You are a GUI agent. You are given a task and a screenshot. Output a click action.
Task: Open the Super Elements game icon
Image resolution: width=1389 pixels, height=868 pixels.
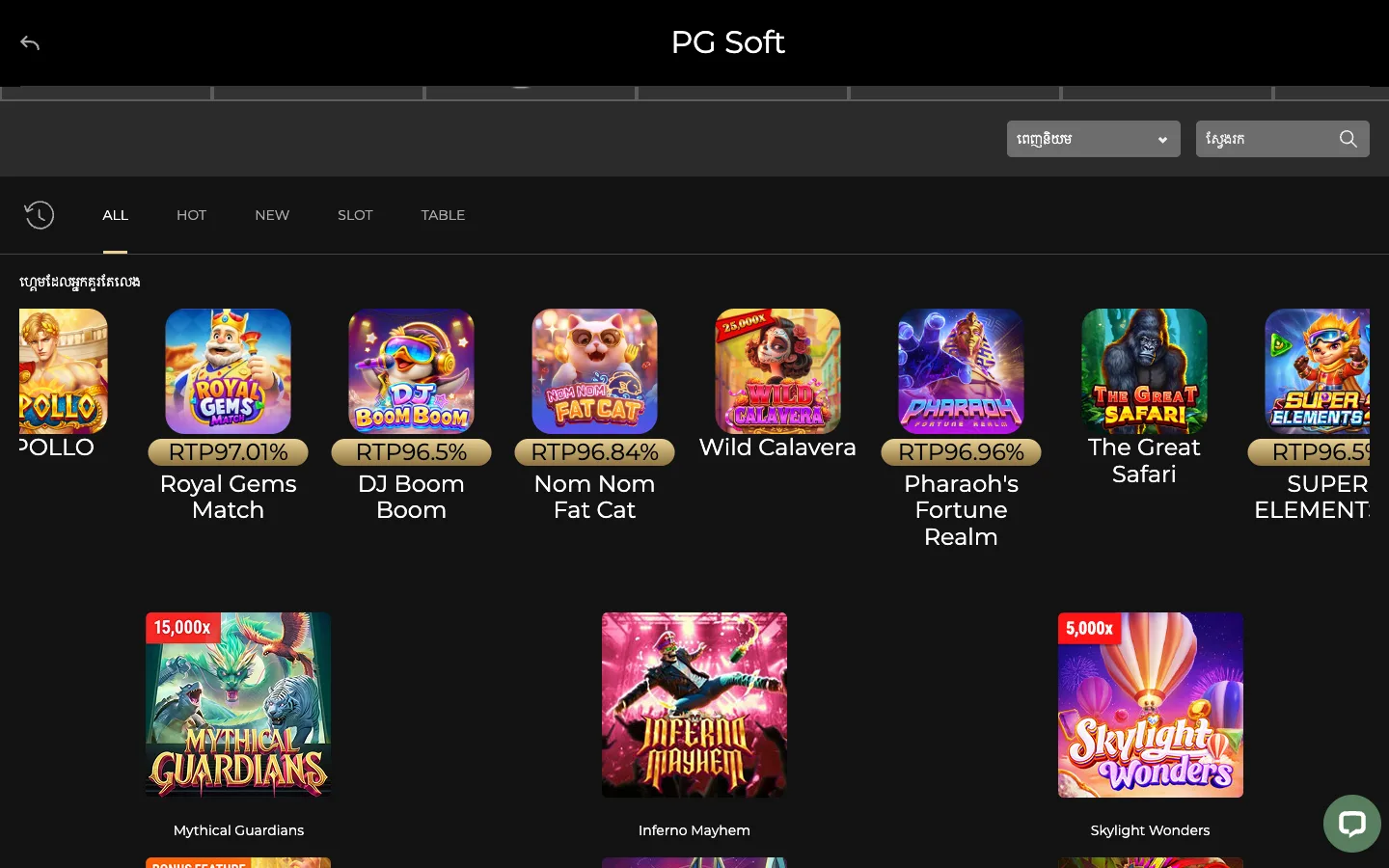coord(1317,371)
